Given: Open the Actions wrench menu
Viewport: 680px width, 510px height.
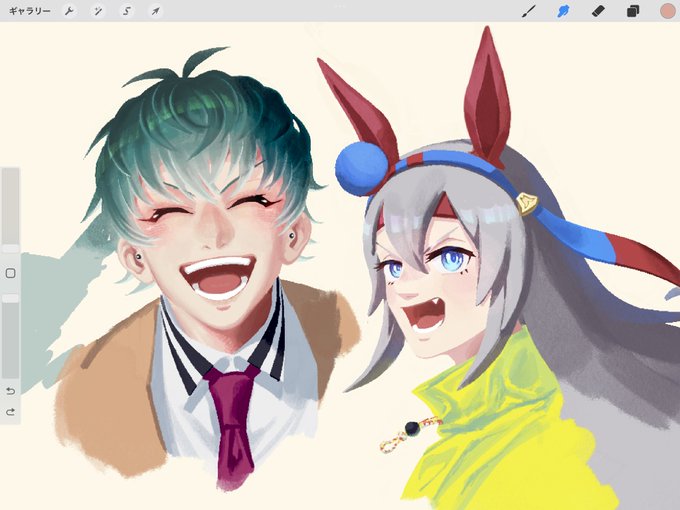Looking at the screenshot, I should (69, 11).
